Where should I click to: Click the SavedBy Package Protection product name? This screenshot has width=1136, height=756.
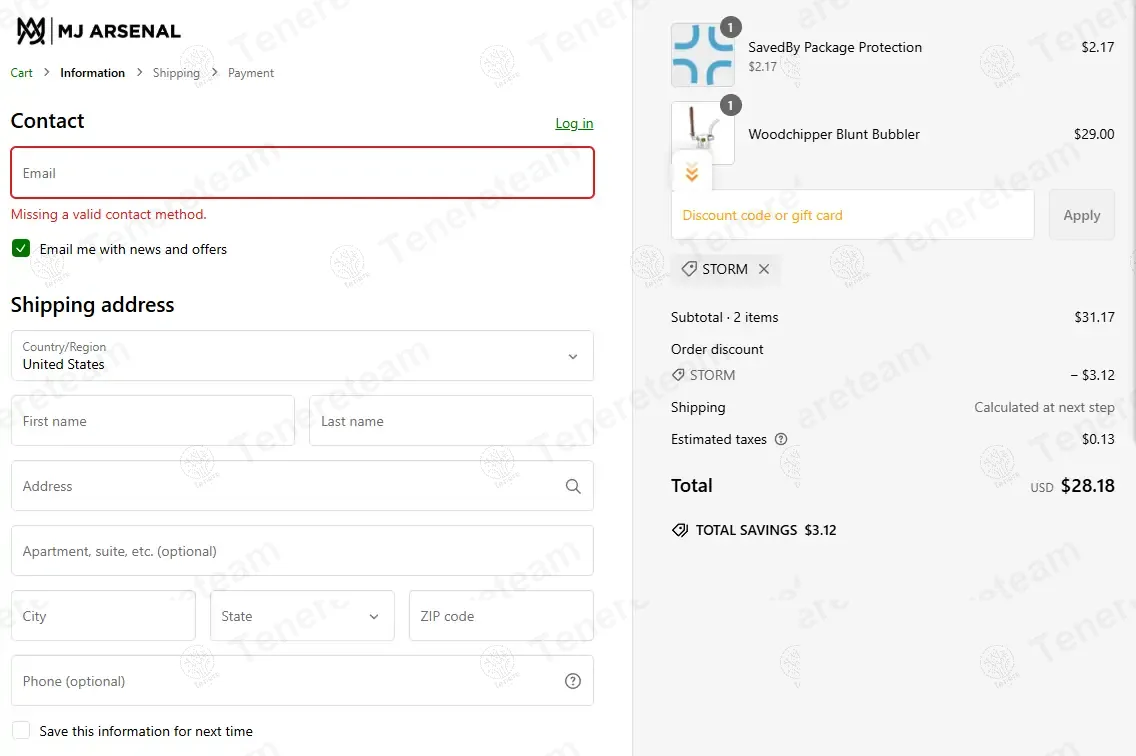tap(835, 47)
